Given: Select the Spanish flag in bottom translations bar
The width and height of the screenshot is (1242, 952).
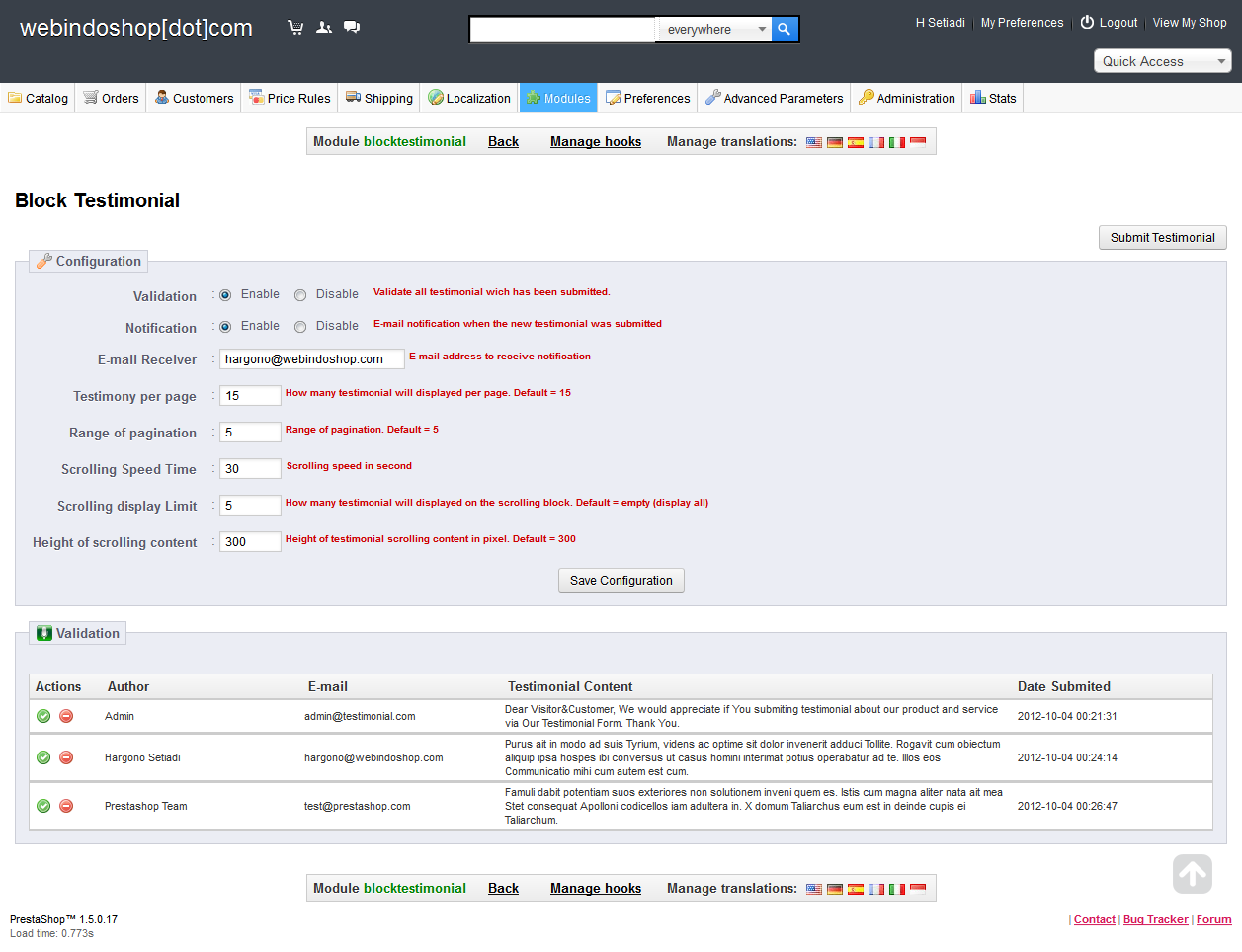Looking at the screenshot, I should click(856, 889).
